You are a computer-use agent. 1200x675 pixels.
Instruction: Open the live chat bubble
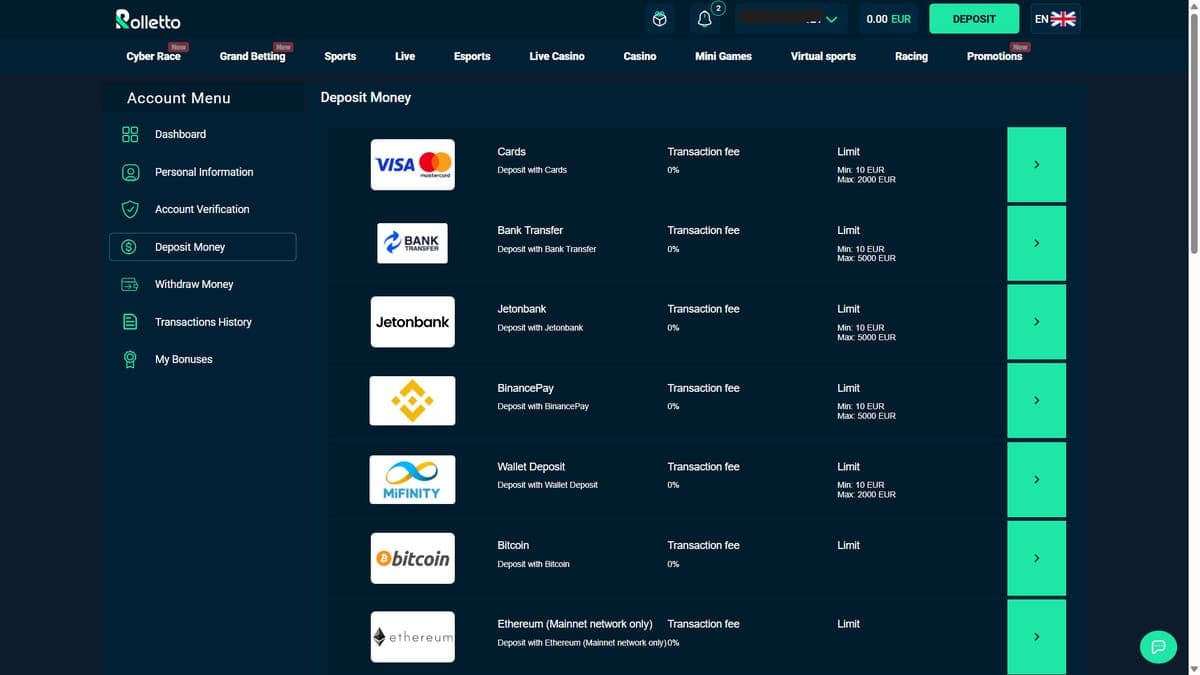[x=1158, y=645]
